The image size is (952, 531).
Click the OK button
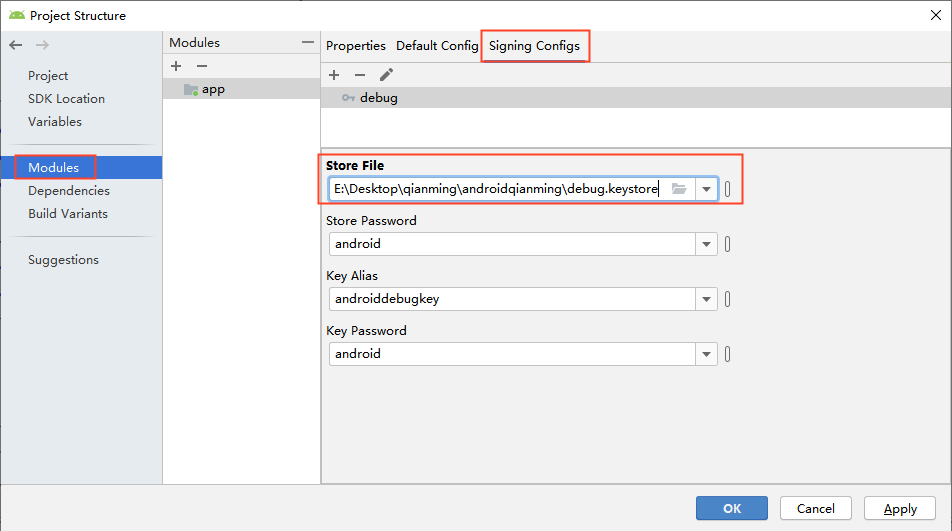(732, 508)
